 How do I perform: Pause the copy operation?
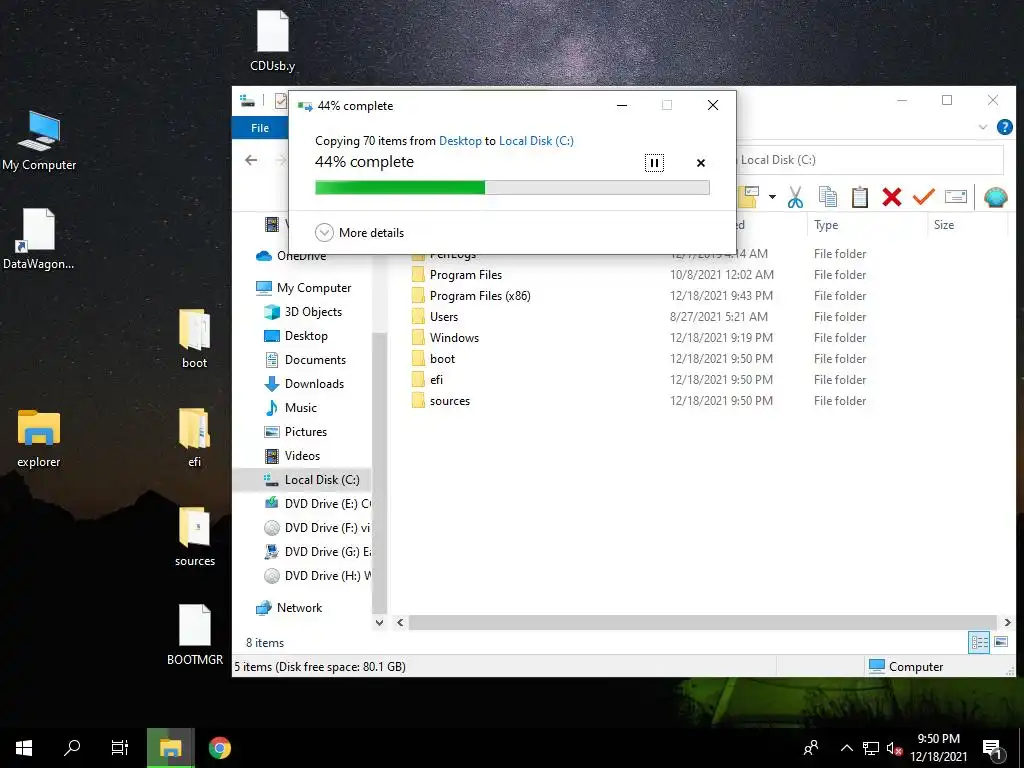tap(654, 163)
